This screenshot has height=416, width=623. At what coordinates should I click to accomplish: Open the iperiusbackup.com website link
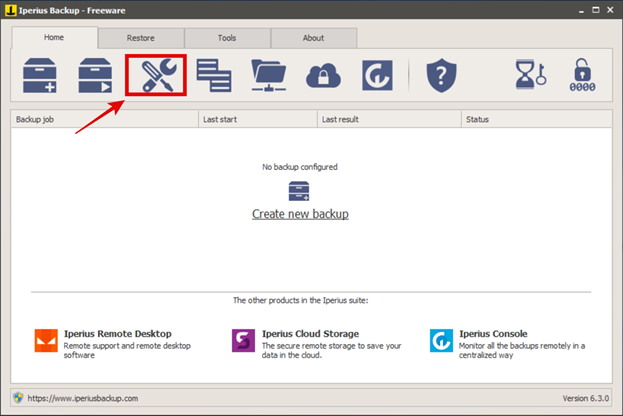(x=83, y=398)
